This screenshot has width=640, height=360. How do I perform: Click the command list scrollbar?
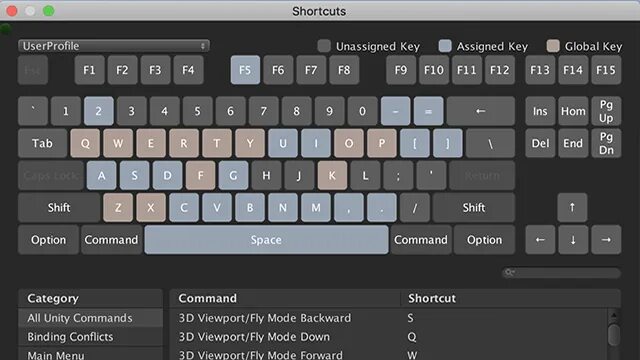tap(613, 335)
